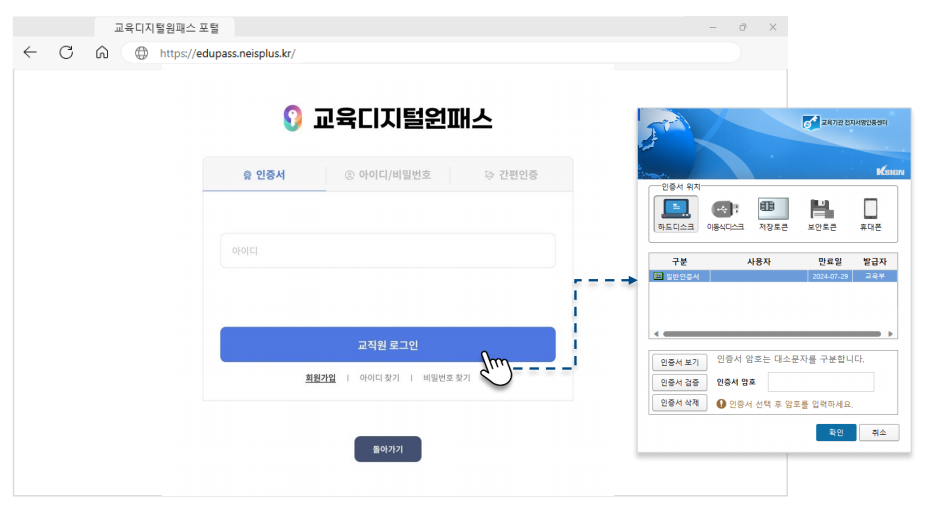The height and width of the screenshot is (512, 936).
Task: Select 하드디스크 certificate location
Action: click(676, 214)
